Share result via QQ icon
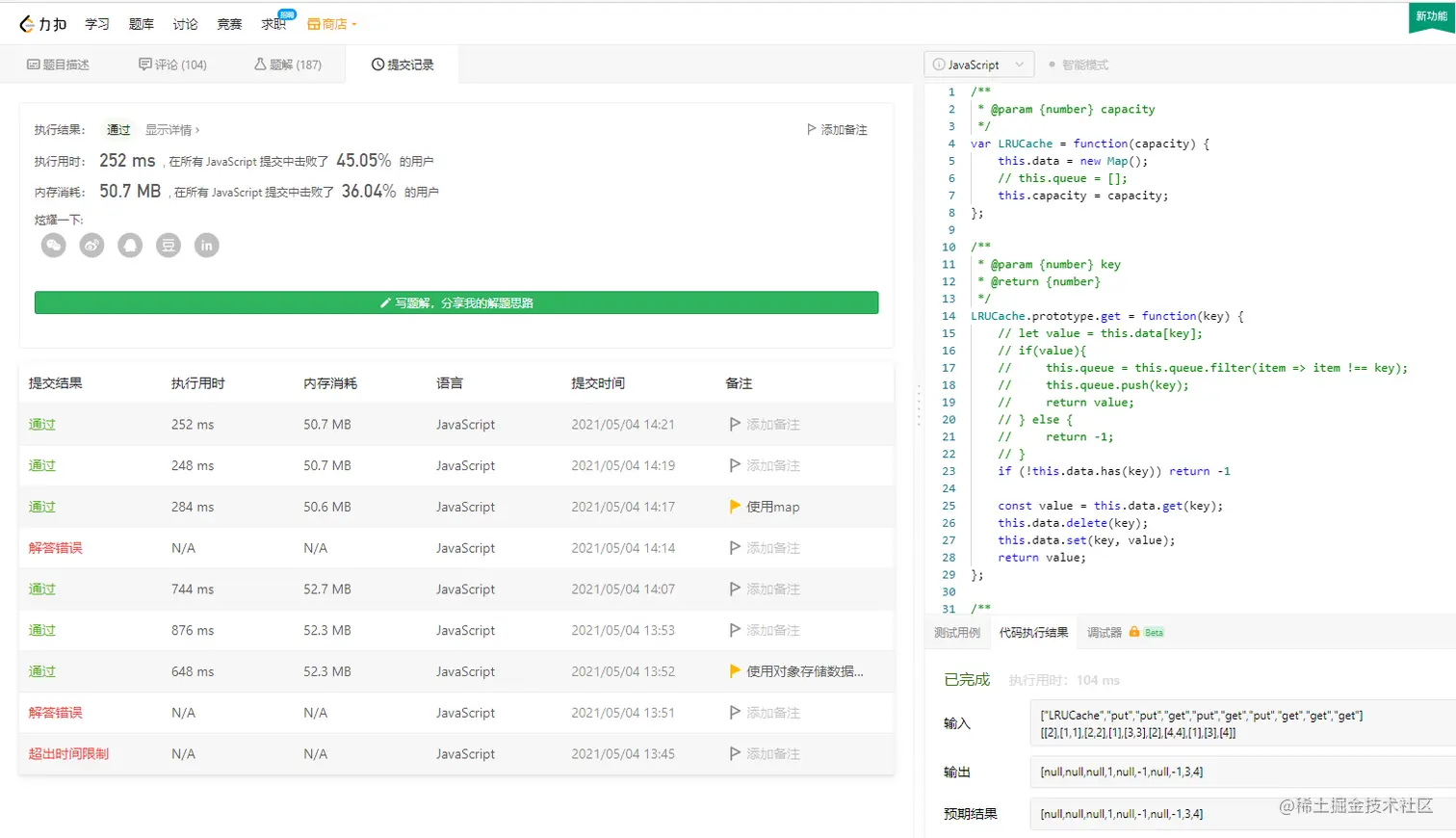 tap(130, 246)
